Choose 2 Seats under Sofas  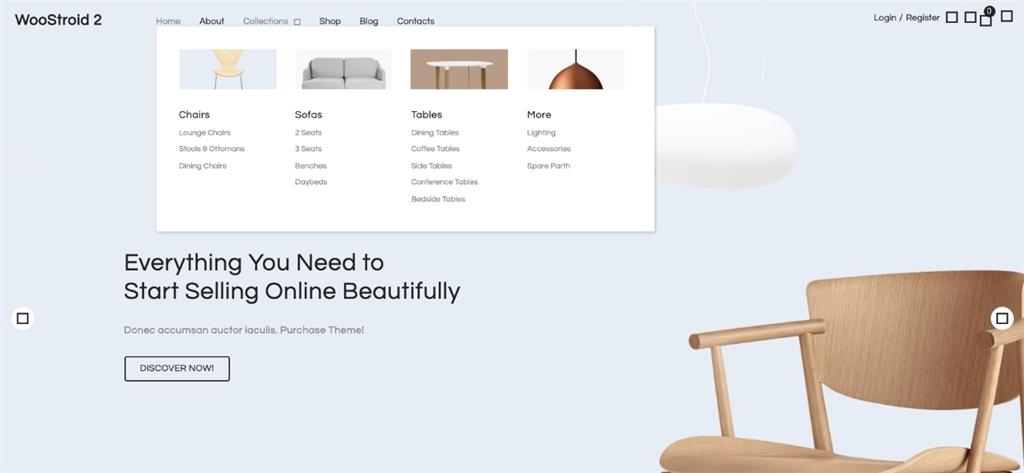click(x=308, y=133)
